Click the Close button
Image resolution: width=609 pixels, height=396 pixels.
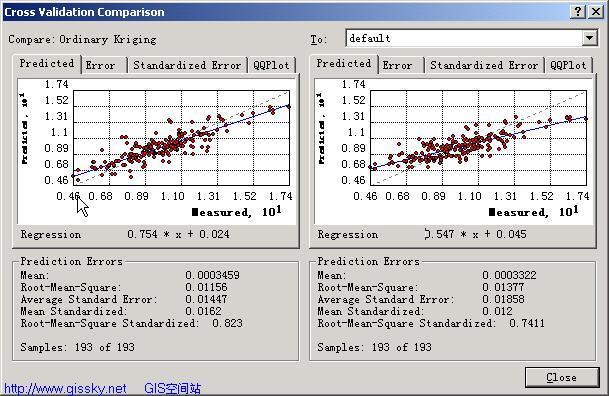click(x=562, y=377)
